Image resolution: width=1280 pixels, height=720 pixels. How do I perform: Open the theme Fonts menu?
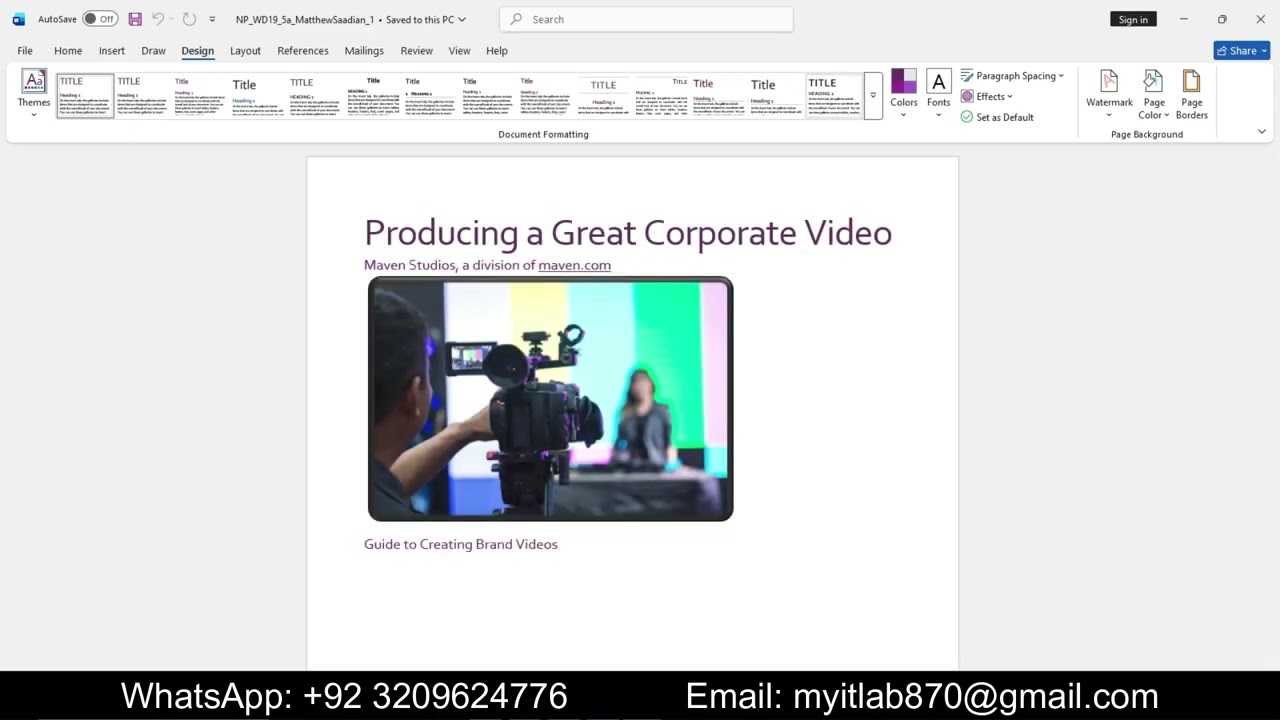938,94
